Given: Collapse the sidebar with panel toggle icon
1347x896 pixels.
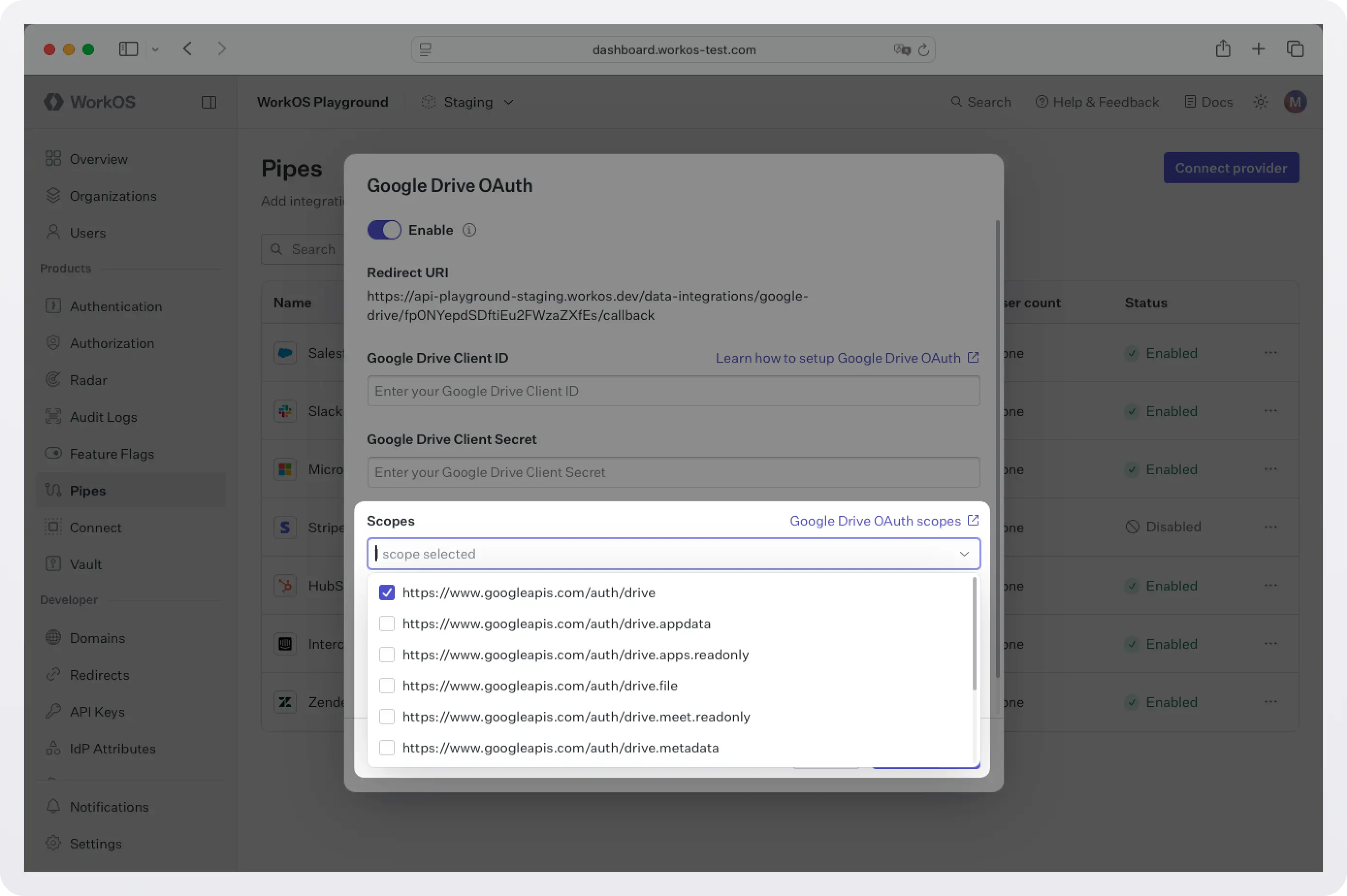Looking at the screenshot, I should 208,102.
